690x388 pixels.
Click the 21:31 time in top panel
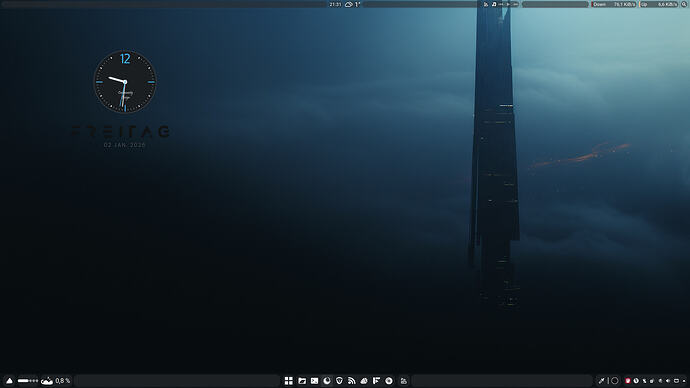(335, 4)
